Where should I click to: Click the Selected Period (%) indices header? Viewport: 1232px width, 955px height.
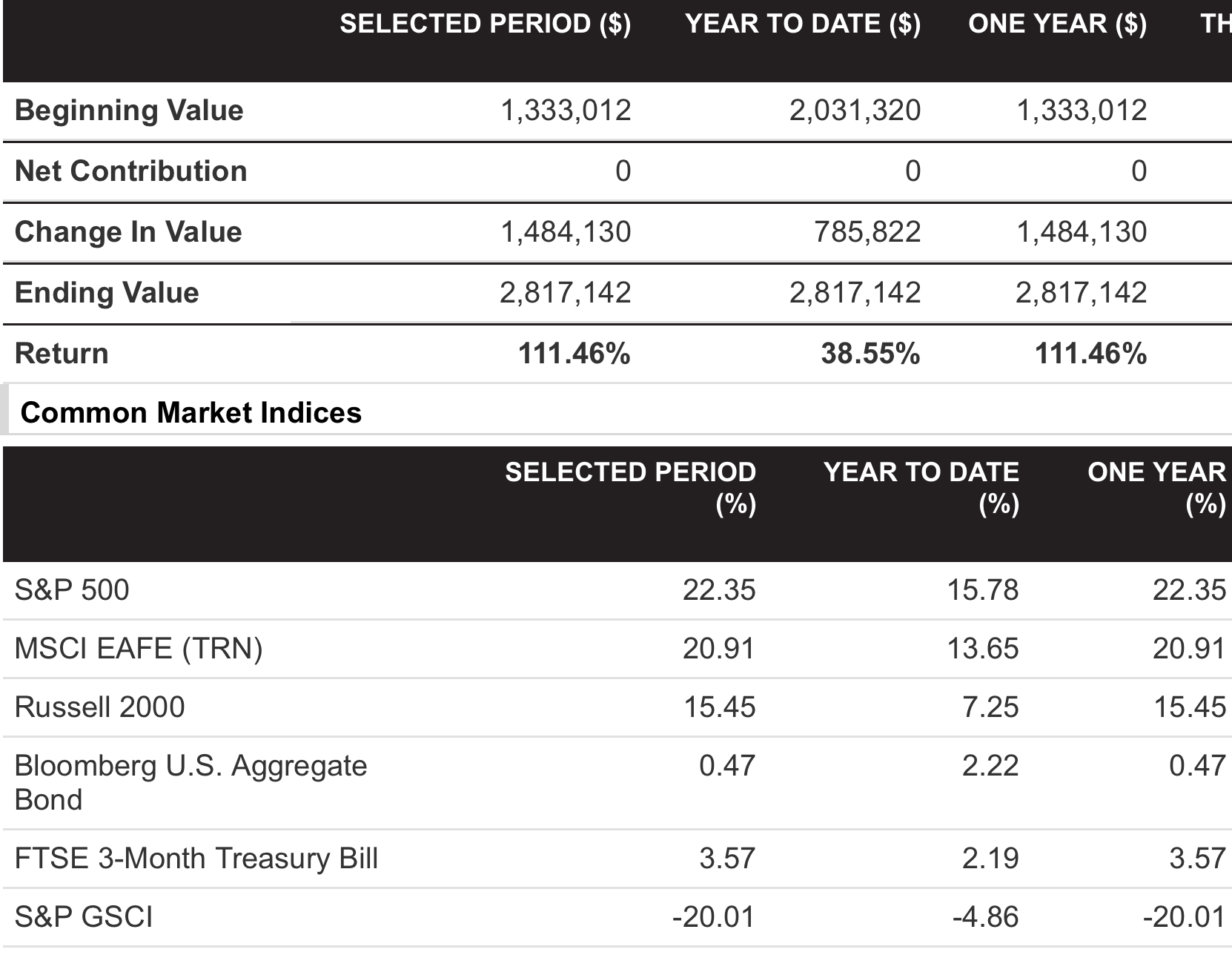point(631,488)
